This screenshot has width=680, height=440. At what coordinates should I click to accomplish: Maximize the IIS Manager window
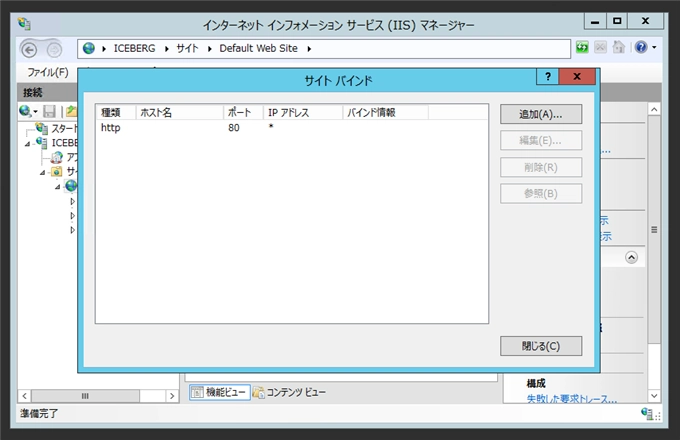pyautogui.click(x=617, y=21)
